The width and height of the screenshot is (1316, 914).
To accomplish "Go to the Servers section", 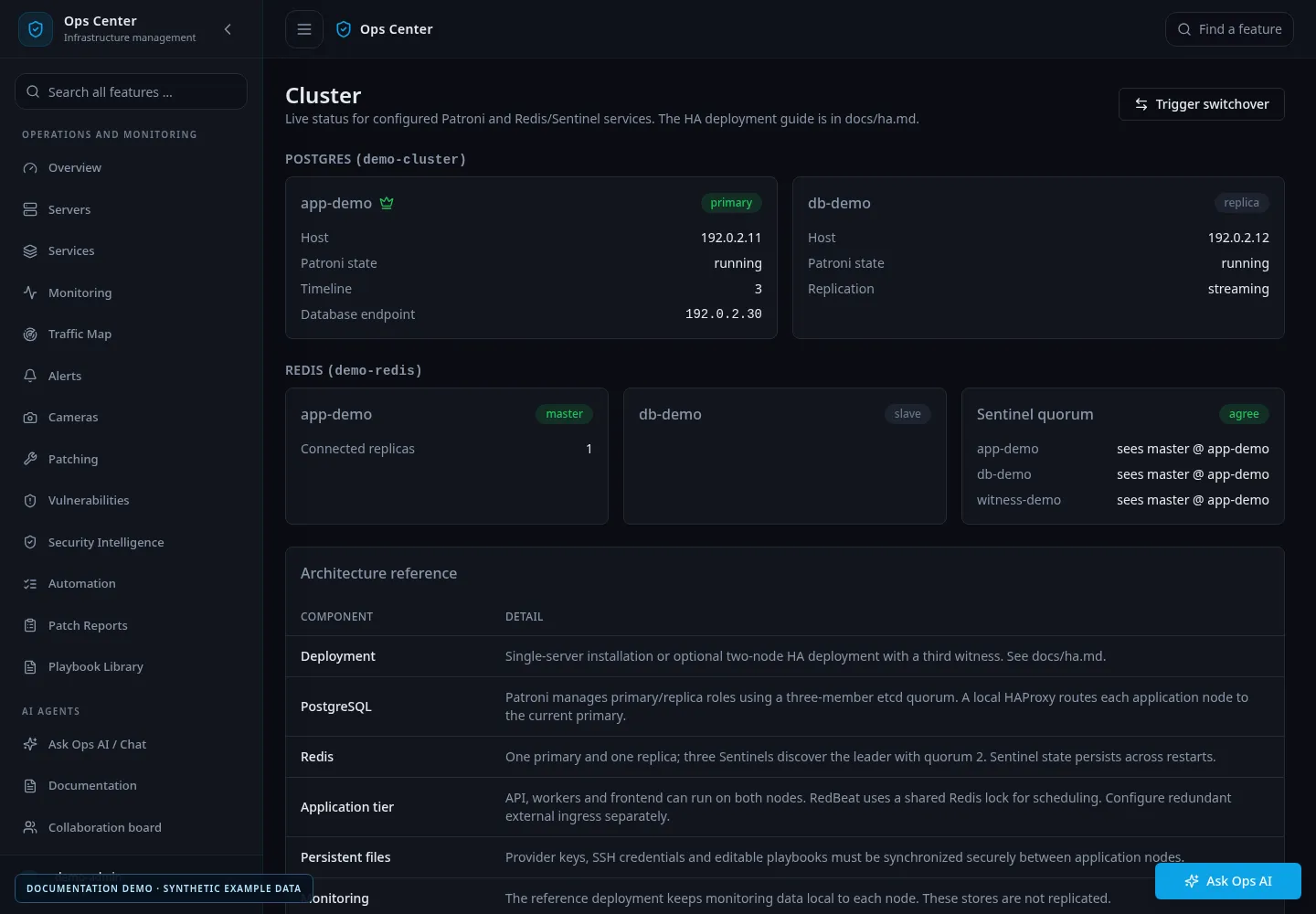I will [x=131, y=209].
